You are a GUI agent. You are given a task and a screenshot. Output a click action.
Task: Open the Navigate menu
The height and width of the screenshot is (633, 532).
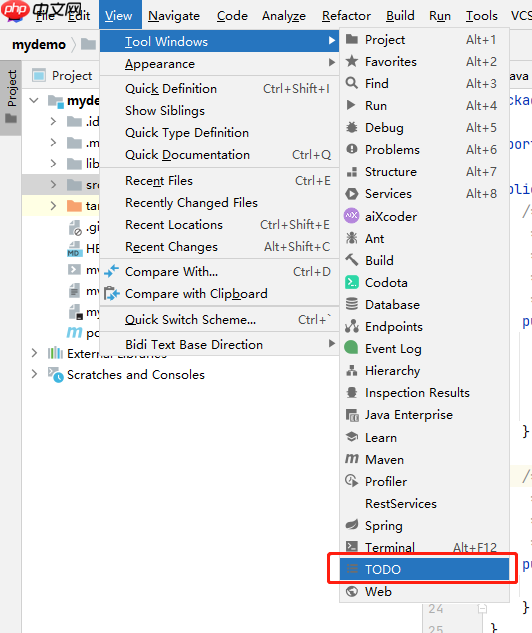click(x=174, y=15)
